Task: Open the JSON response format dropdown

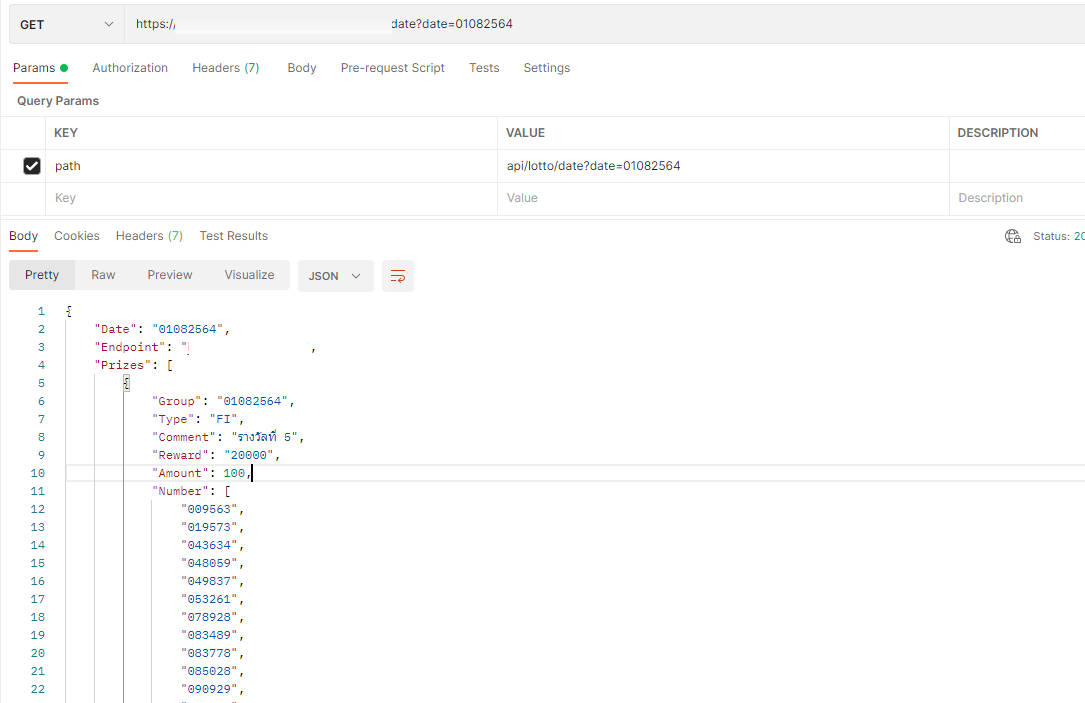Action: (x=335, y=275)
